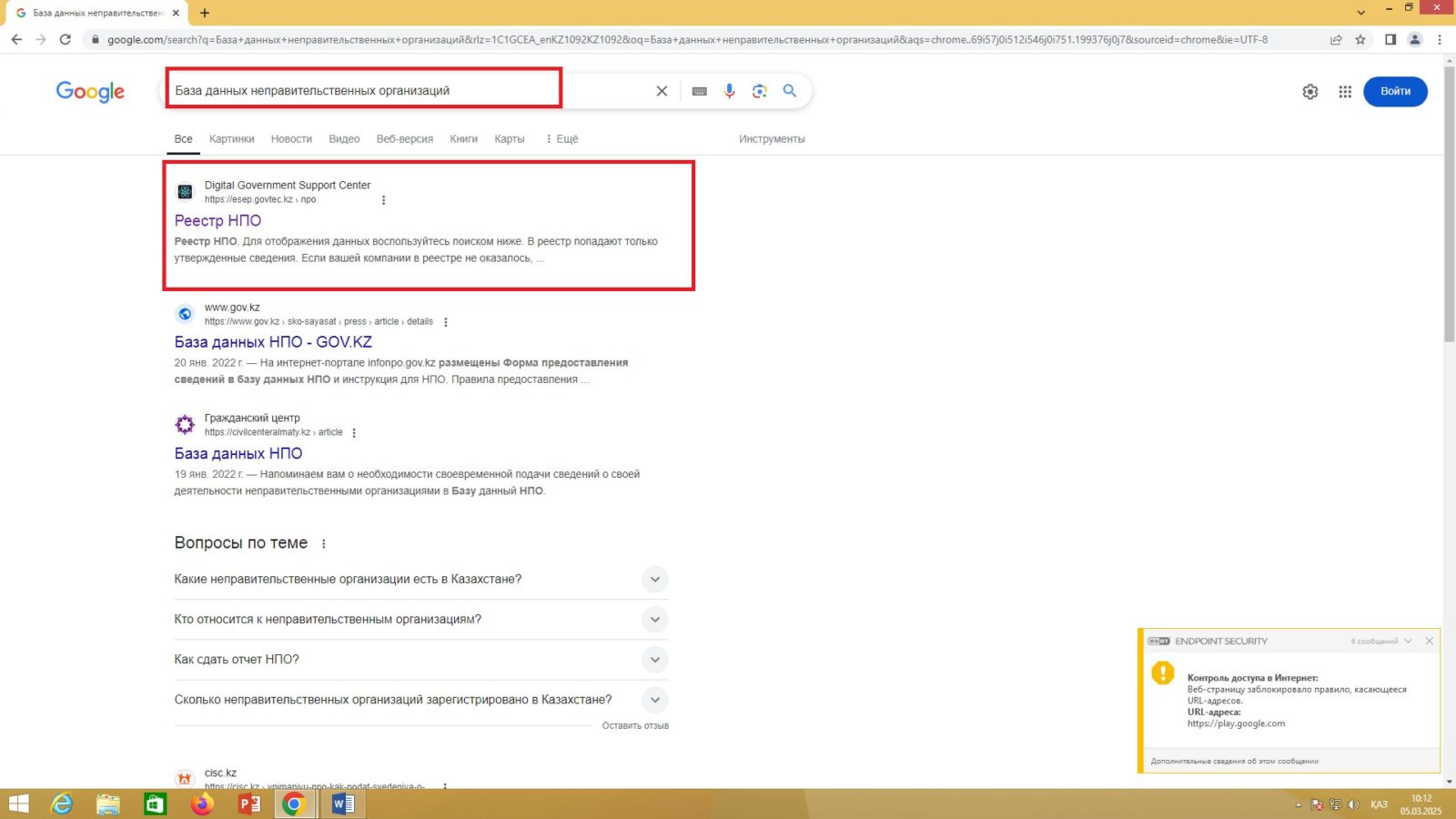Reload the page in Chrome
This screenshot has width=1456, height=819.
tap(65, 39)
